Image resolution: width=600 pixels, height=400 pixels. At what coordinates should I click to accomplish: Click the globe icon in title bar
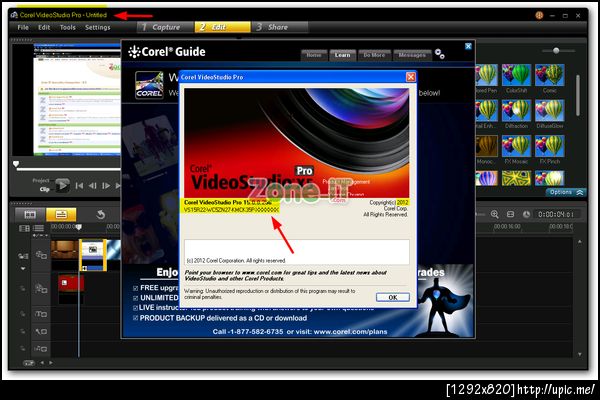coord(539,15)
